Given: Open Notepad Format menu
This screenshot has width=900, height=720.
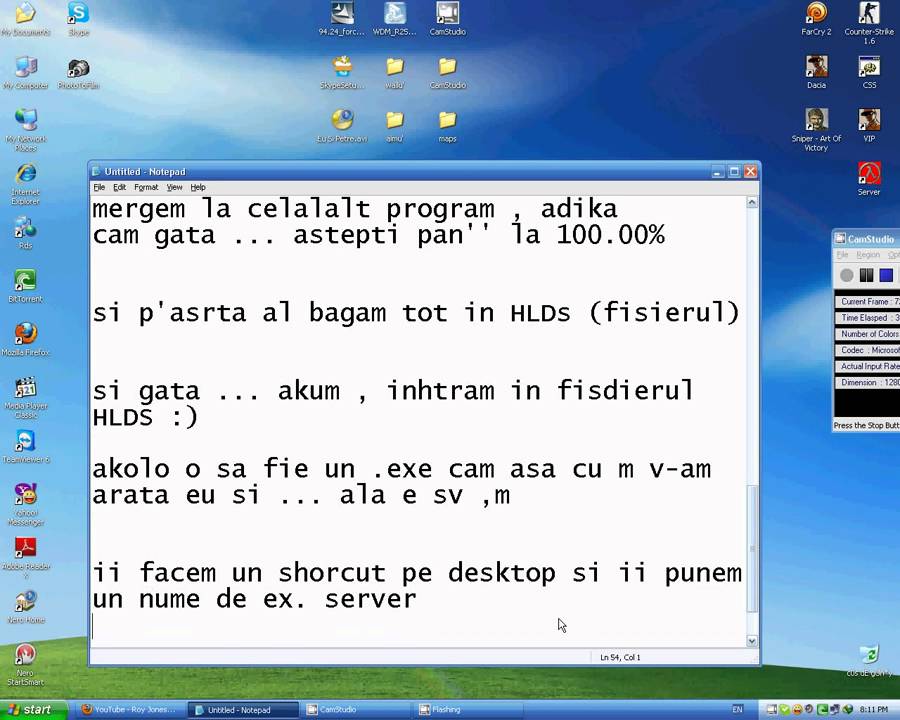Looking at the screenshot, I should pyautogui.click(x=146, y=187).
